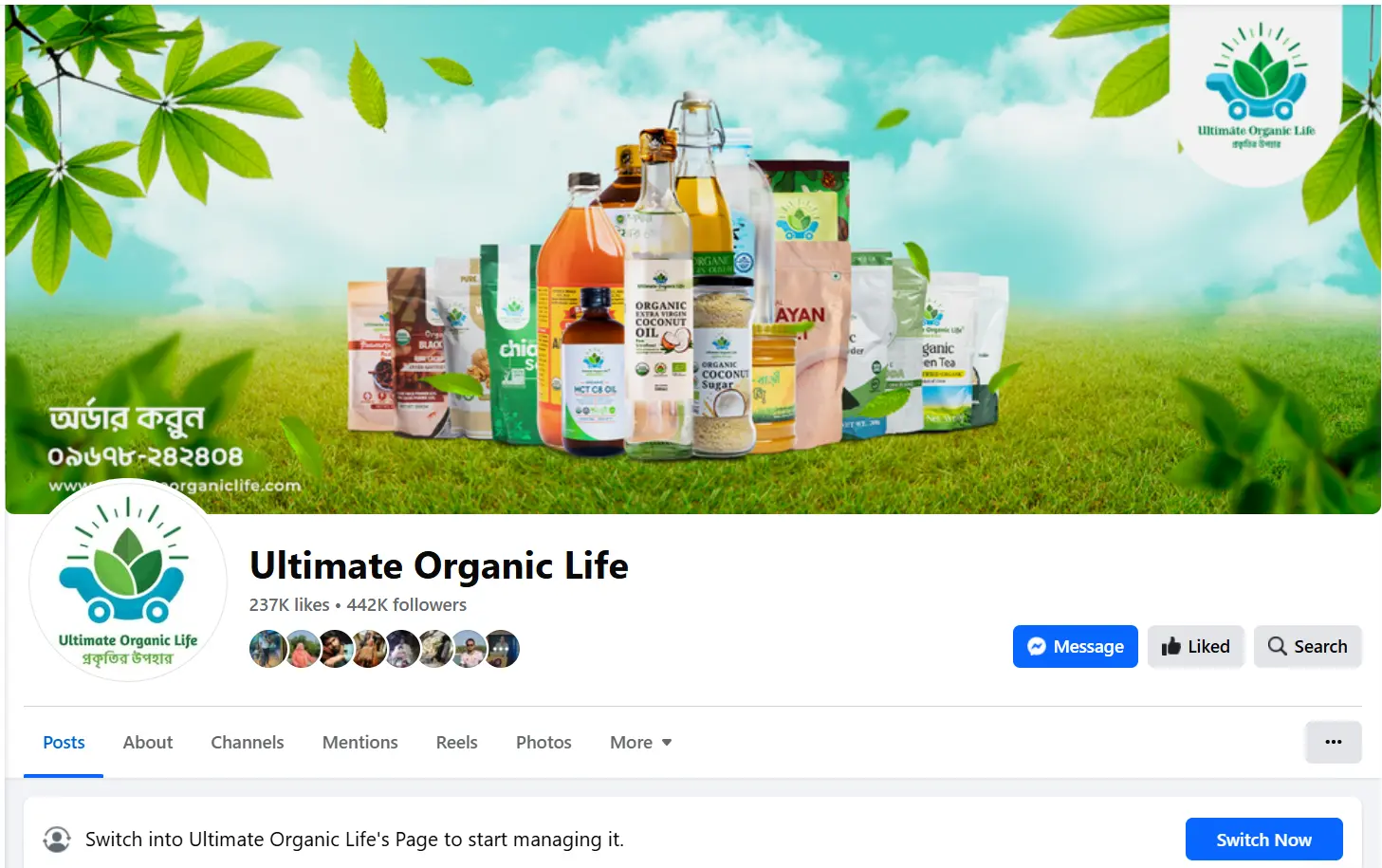Click the thumbs-up icon on Liked
The width and height of the screenshot is (1382, 868).
(1171, 647)
